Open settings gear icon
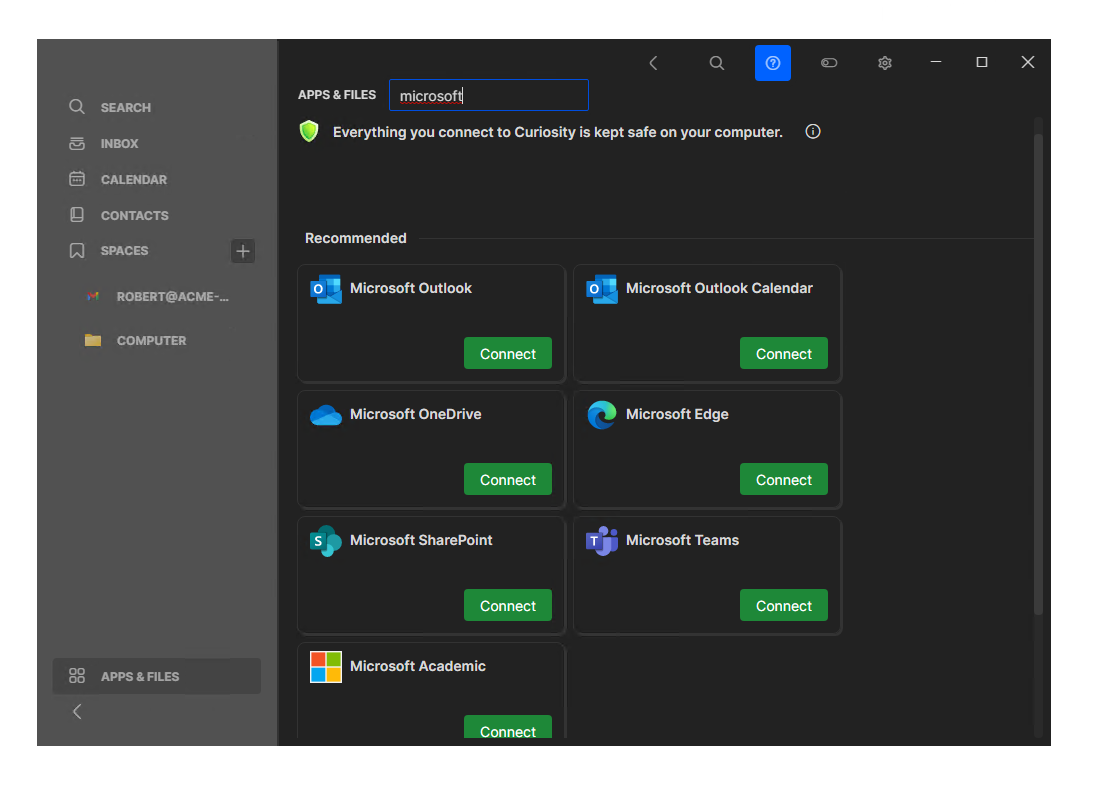 (885, 63)
